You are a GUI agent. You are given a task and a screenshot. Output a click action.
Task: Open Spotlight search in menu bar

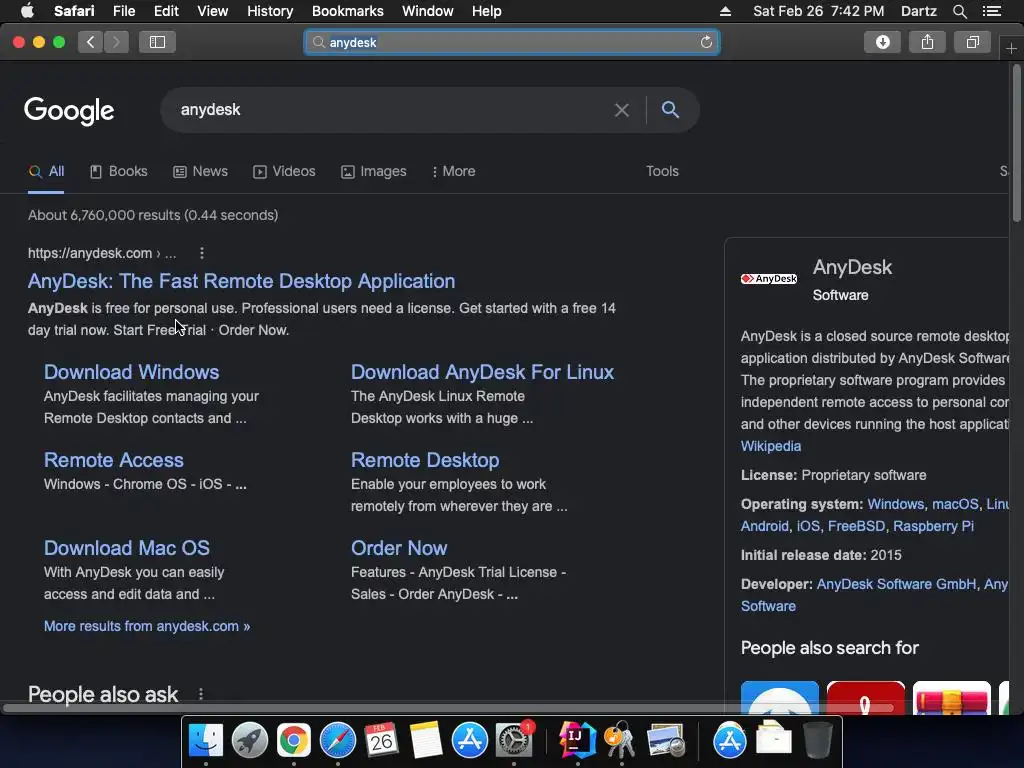tap(959, 11)
